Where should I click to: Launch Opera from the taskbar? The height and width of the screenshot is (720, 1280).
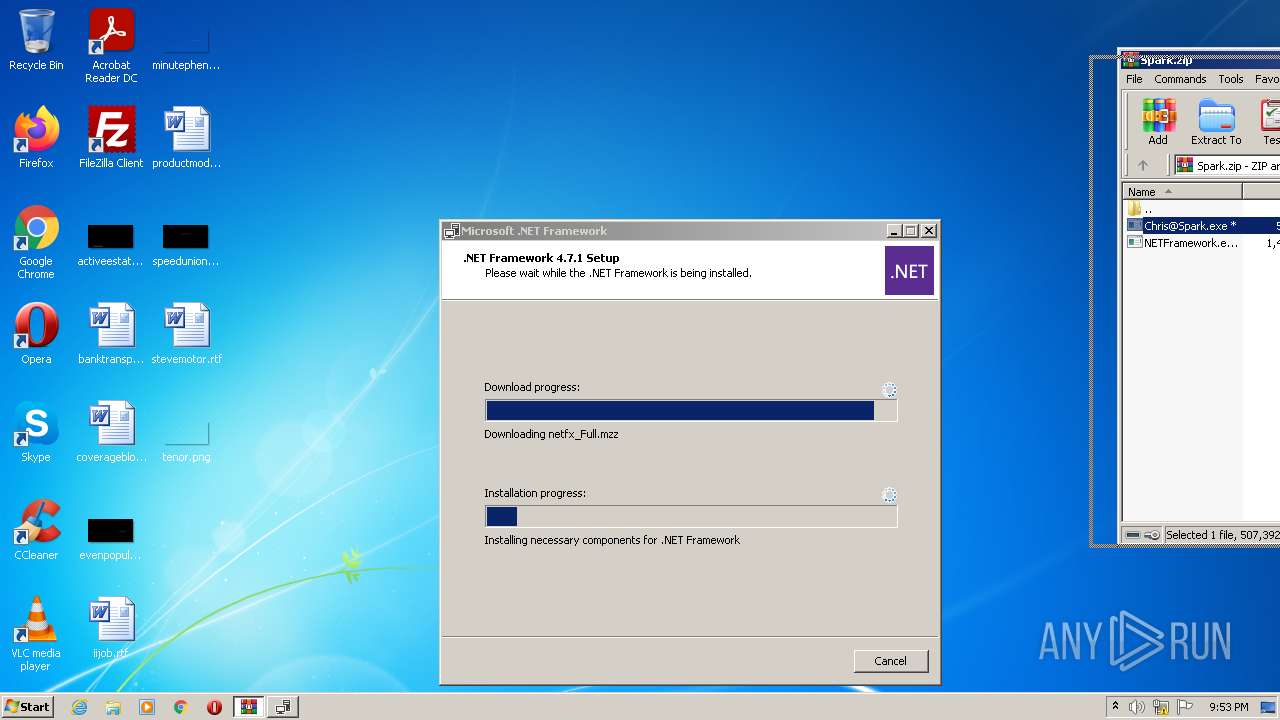(x=214, y=707)
